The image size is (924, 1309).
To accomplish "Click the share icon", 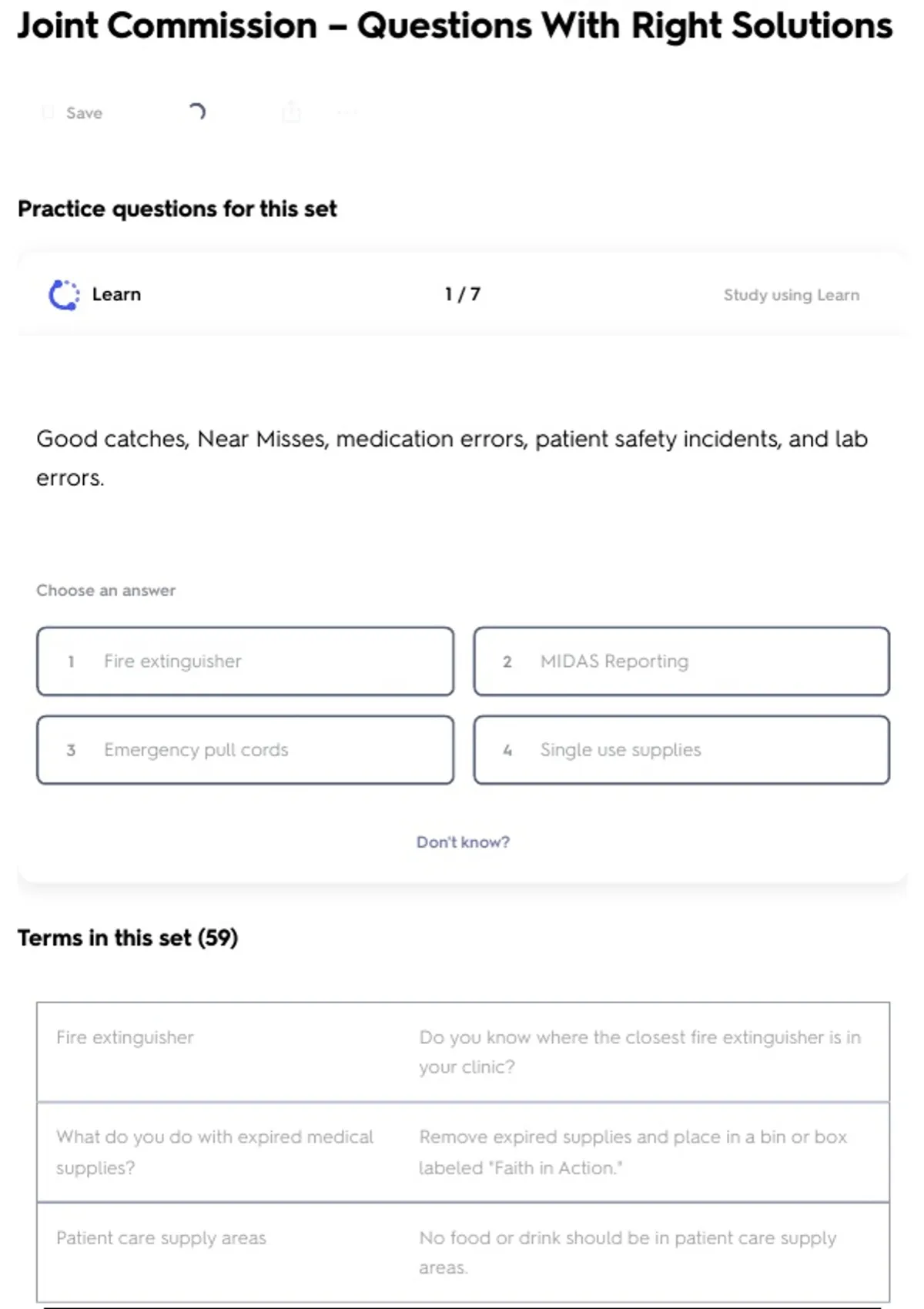I will [291, 112].
